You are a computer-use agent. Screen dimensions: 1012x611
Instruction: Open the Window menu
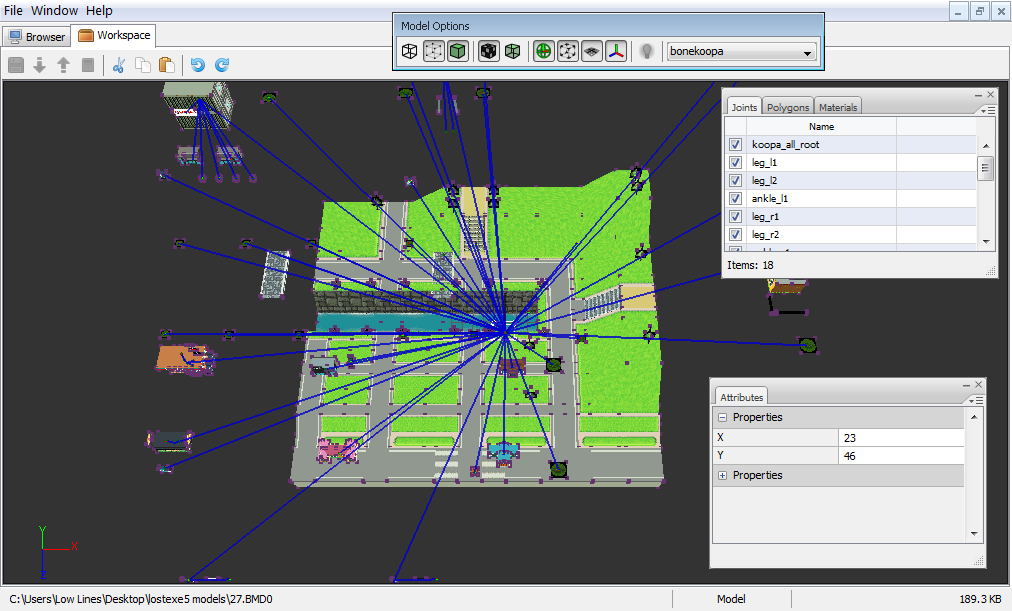pyautogui.click(x=54, y=10)
